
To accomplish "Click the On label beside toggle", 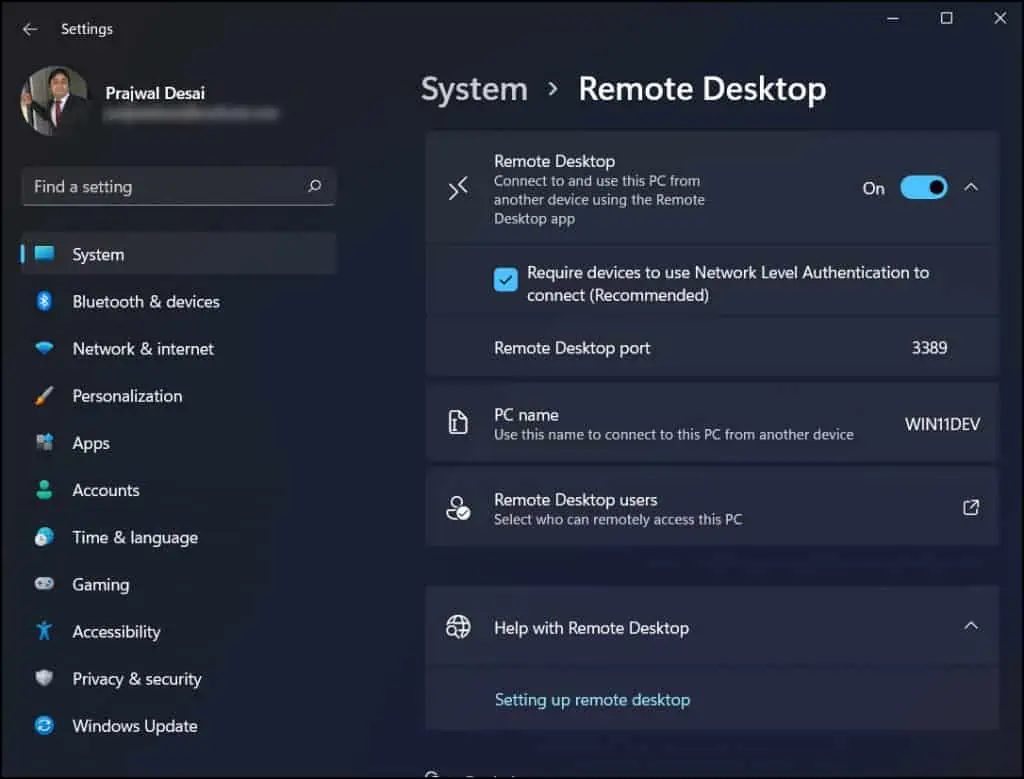I will [x=873, y=189].
